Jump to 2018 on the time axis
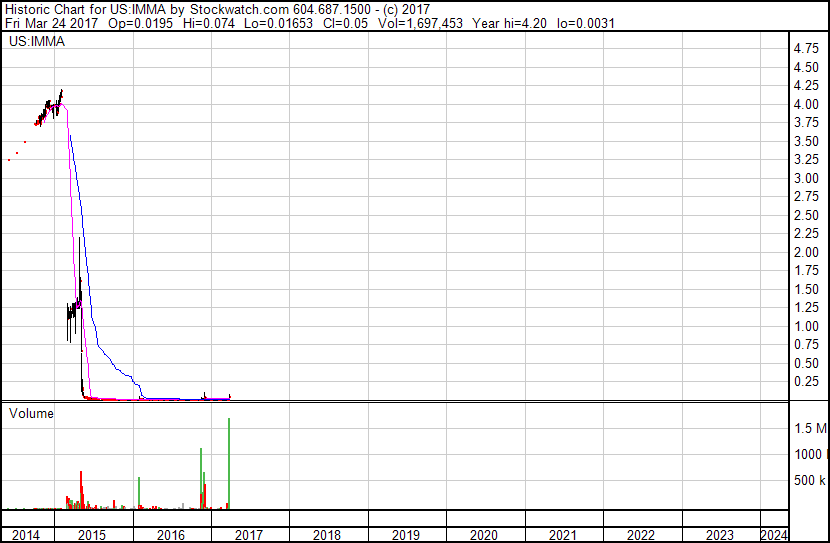Viewport: 830px width, 543px height. (x=327, y=535)
